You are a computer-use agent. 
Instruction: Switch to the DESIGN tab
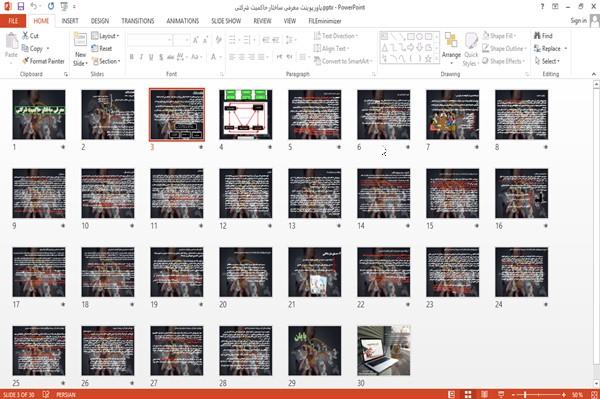tap(99, 21)
